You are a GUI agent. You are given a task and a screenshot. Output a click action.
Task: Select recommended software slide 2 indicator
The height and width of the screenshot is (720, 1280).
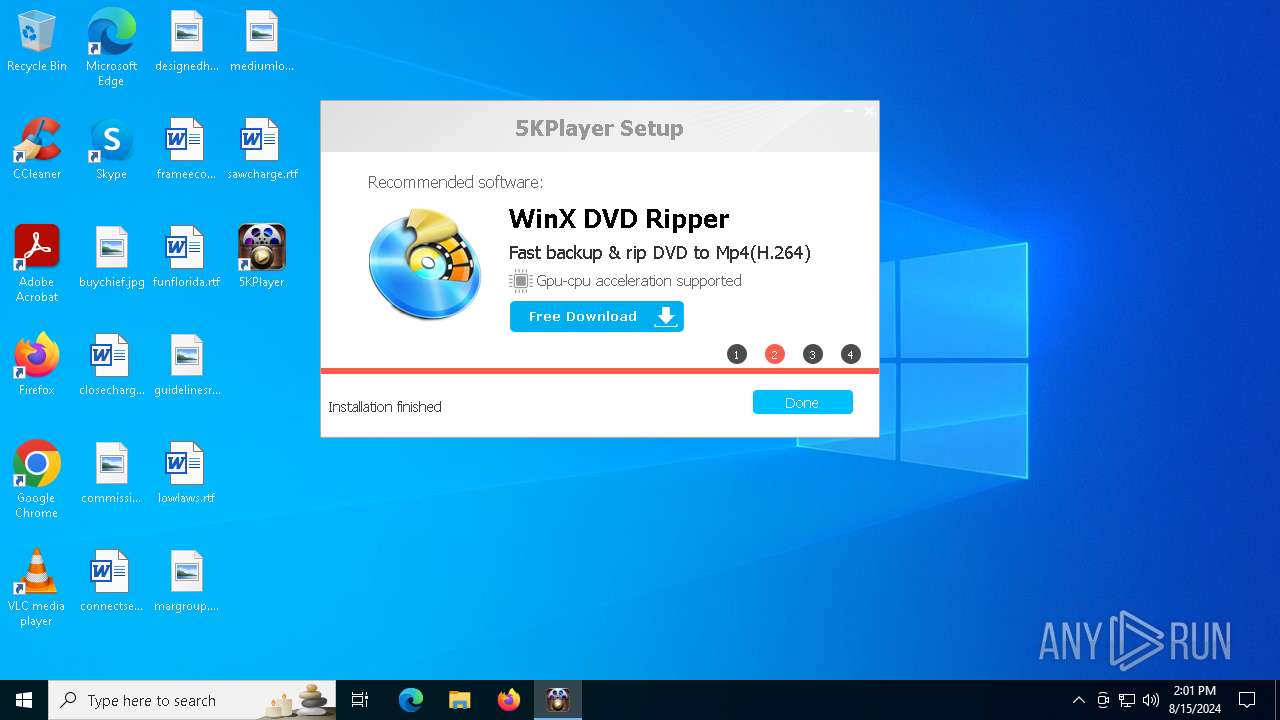[774, 354]
